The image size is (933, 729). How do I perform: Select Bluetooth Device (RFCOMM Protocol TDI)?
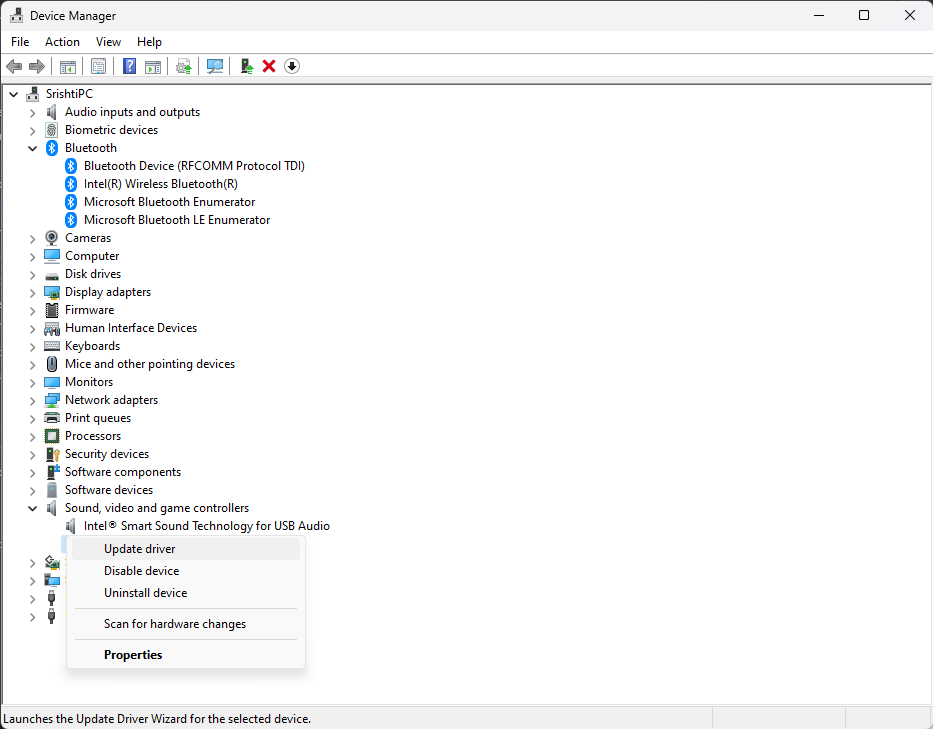pos(194,166)
